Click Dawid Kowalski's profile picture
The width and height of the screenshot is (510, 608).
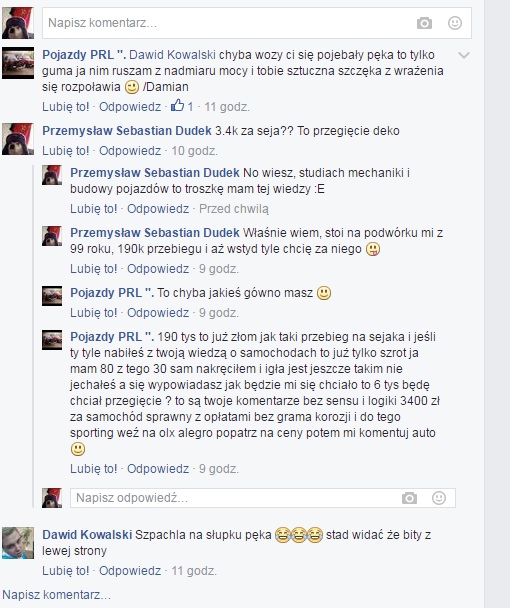click(x=18, y=543)
